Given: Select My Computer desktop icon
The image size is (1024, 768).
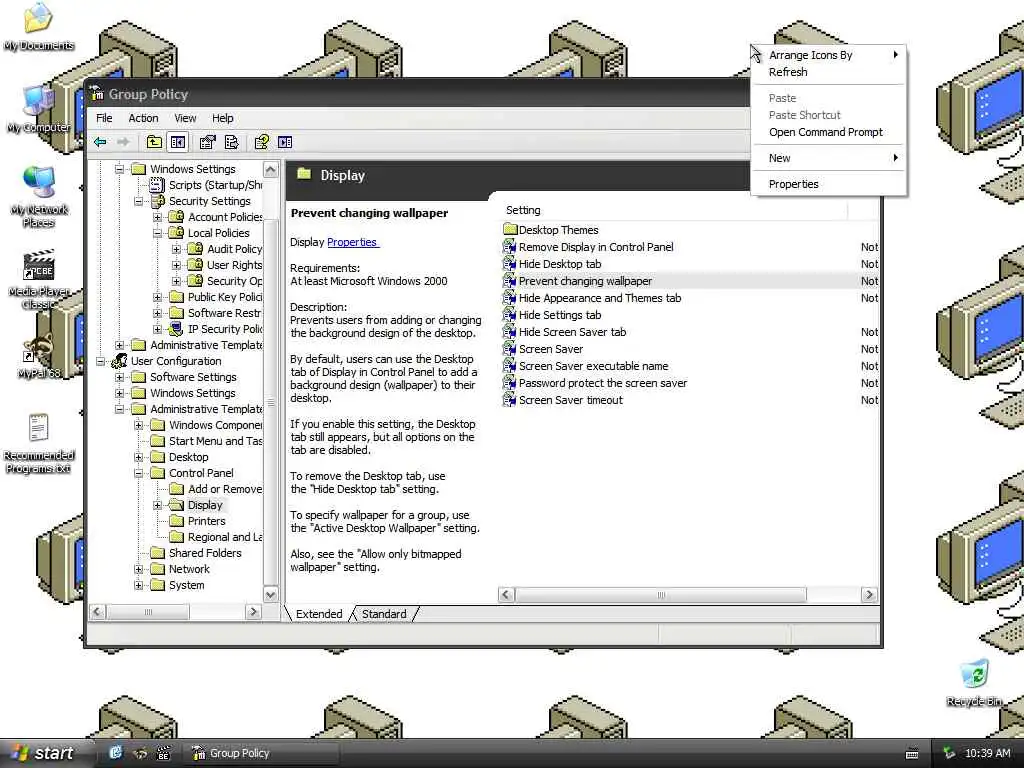Looking at the screenshot, I should (x=38, y=108).
